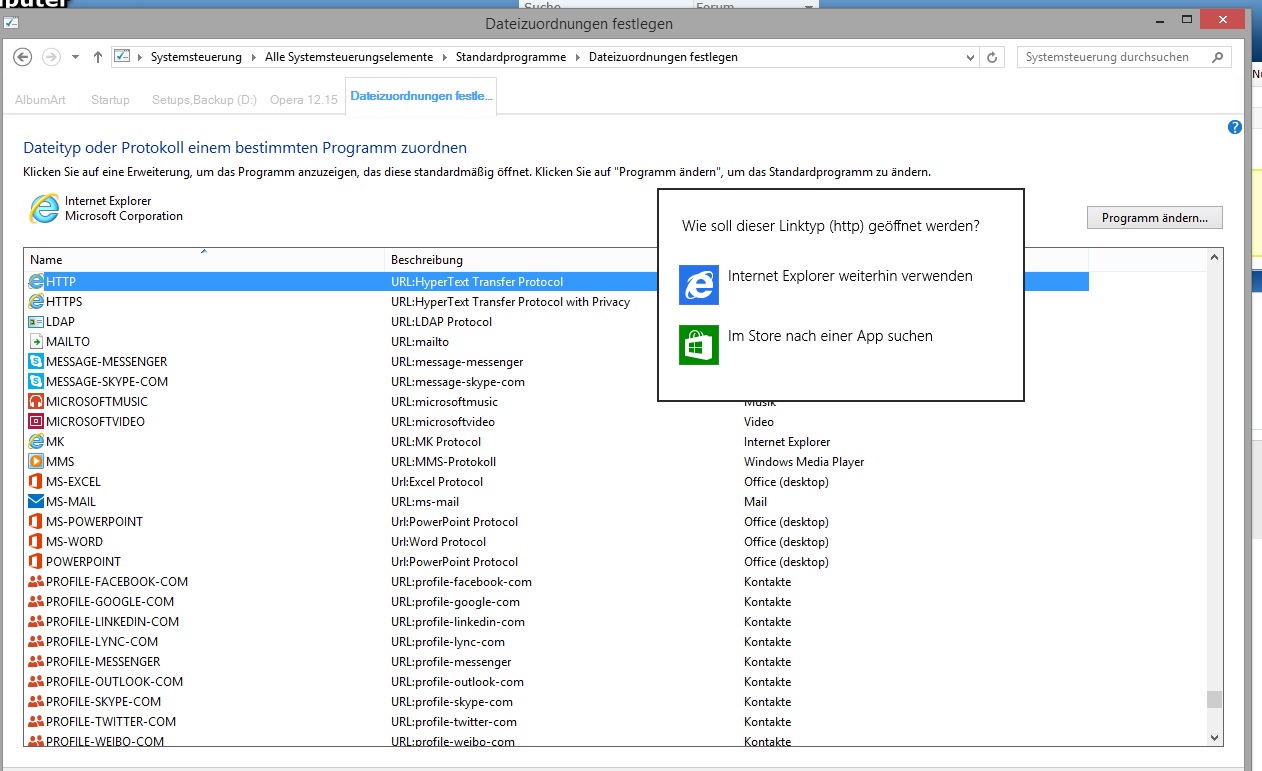The height and width of the screenshot is (771, 1262).
Task: Switch to the Setups,Backup (D:) tab
Action: tap(204, 100)
